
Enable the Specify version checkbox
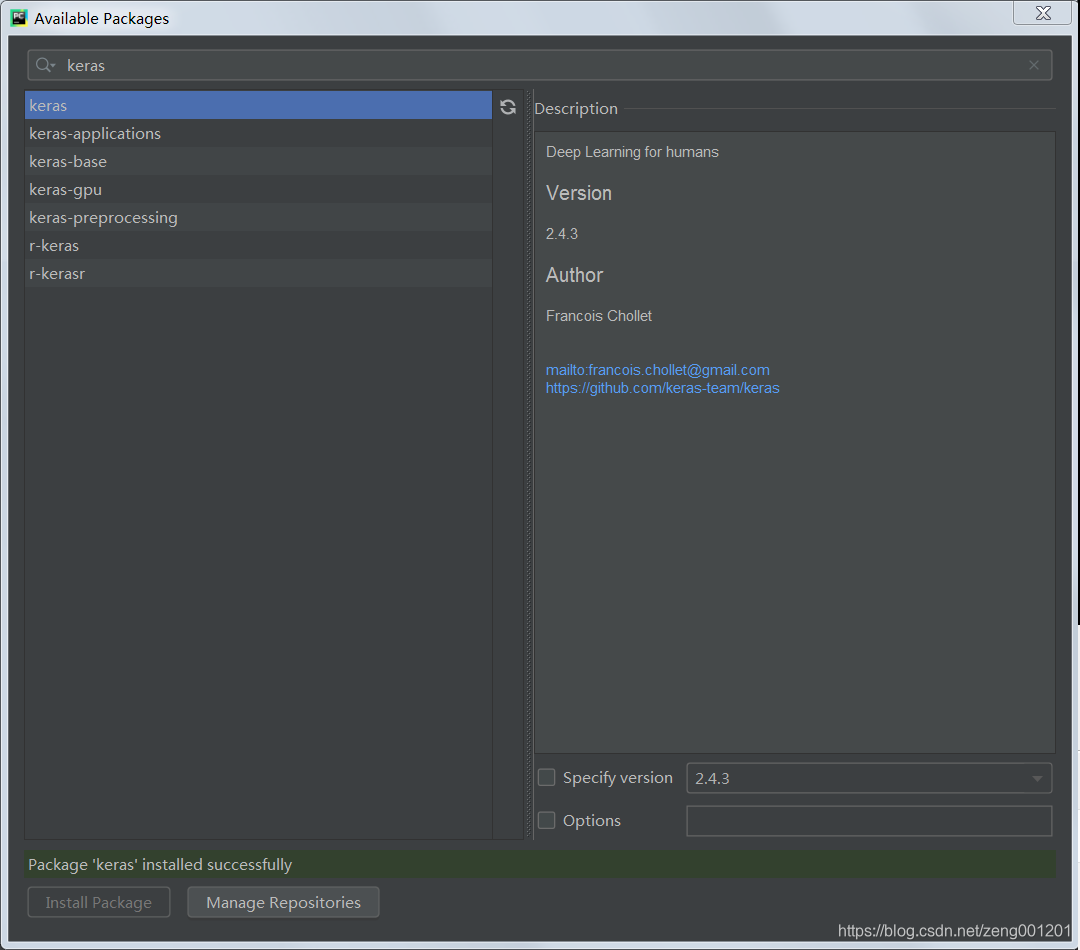coord(546,777)
